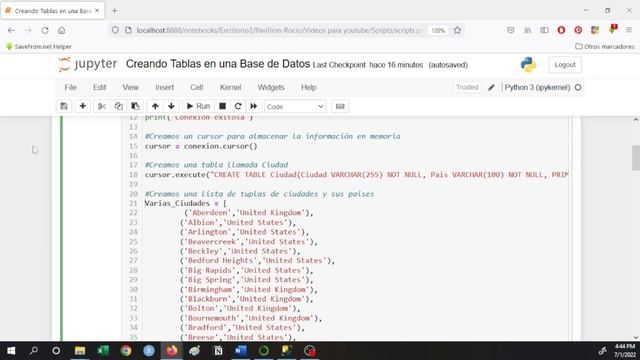This screenshot has width=640, height=360.
Task: Open the Firefox hamburger menu
Action: click(x=629, y=30)
